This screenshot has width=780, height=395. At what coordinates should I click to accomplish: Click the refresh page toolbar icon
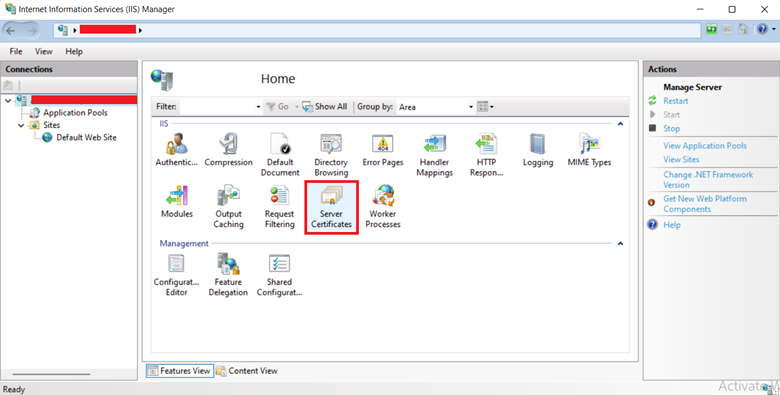(x=711, y=29)
